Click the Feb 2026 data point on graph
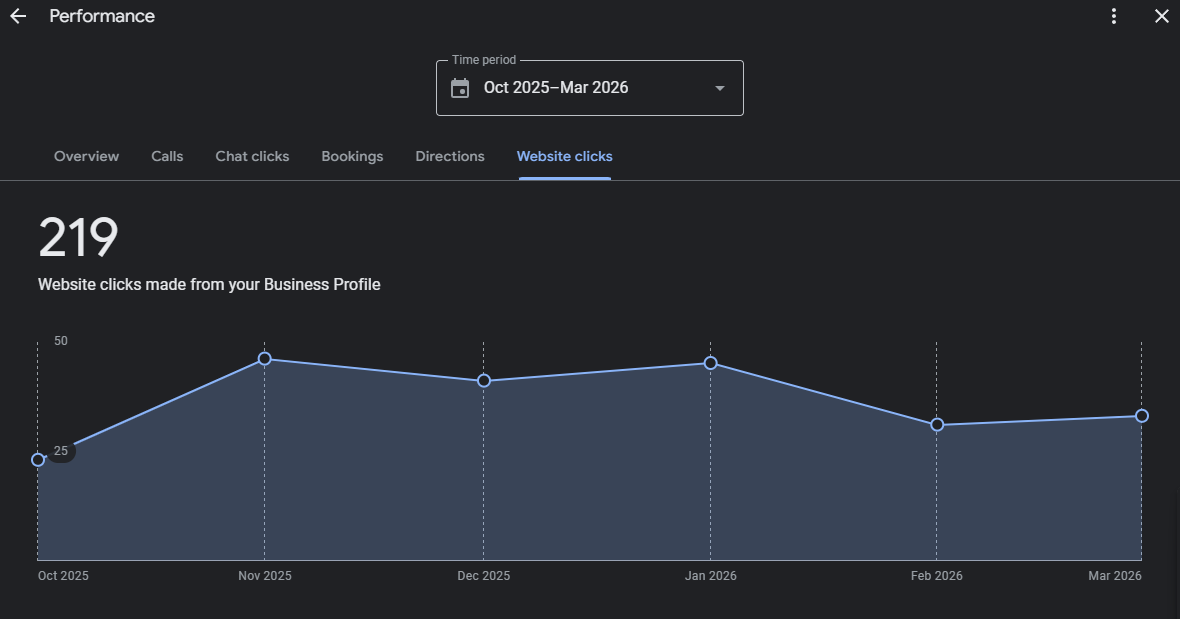Screen dimensions: 1180x619 pos(937,425)
